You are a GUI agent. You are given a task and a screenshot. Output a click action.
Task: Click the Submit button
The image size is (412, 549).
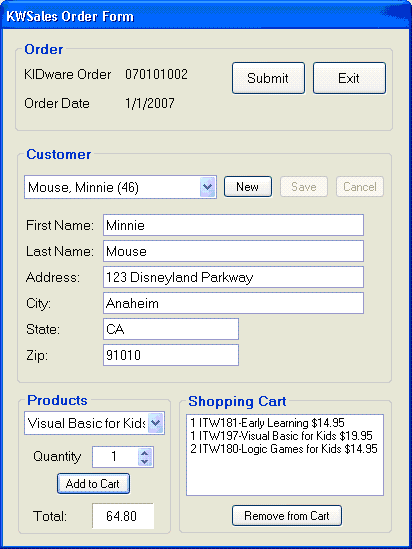tap(268, 78)
